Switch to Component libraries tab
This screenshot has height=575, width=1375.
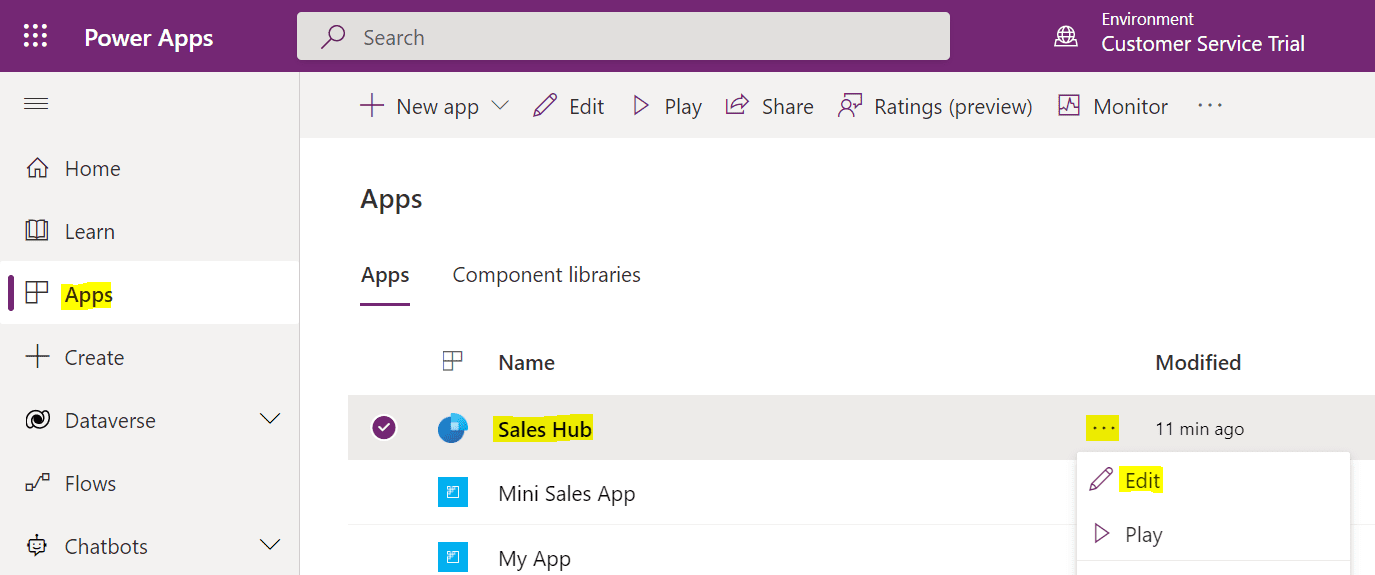(x=547, y=275)
